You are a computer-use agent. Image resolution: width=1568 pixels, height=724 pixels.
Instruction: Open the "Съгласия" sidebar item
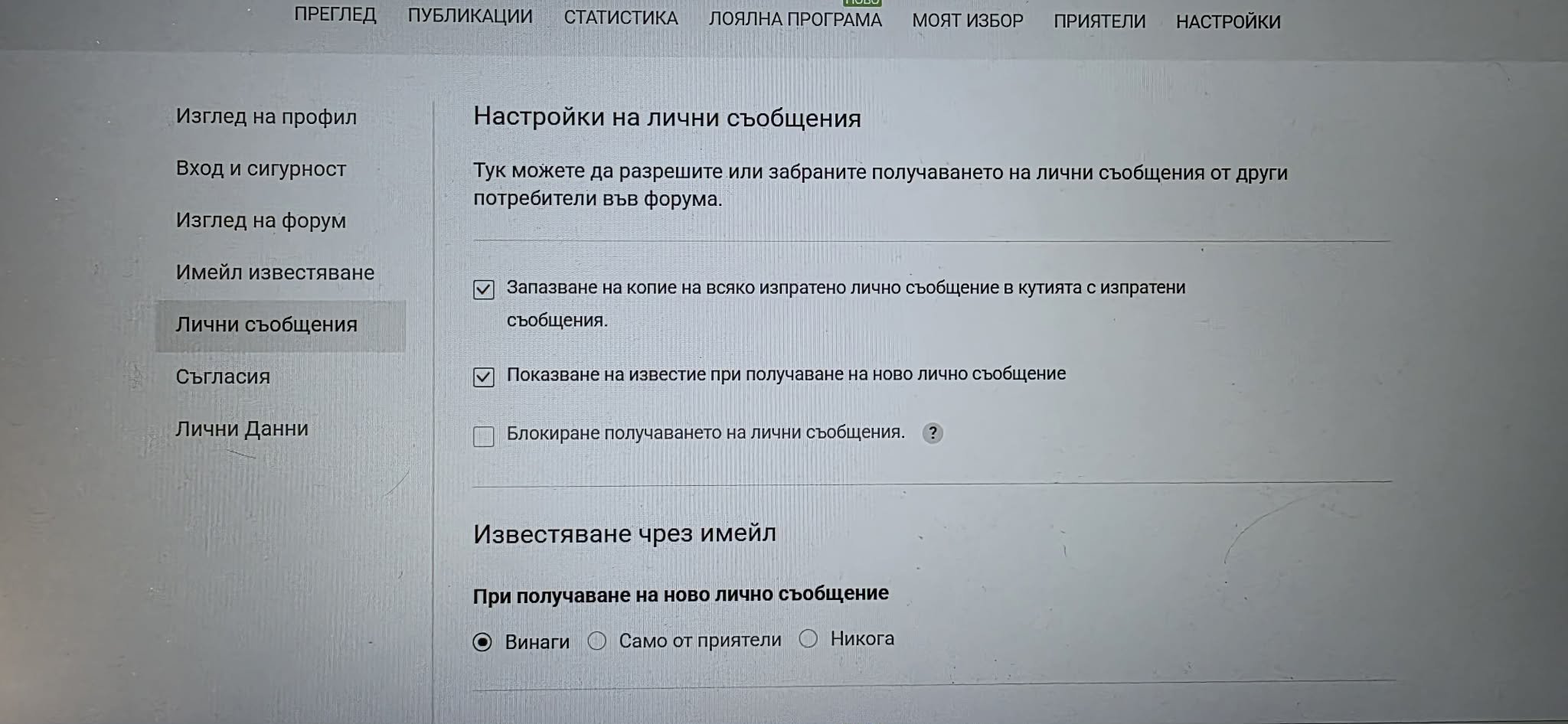223,377
